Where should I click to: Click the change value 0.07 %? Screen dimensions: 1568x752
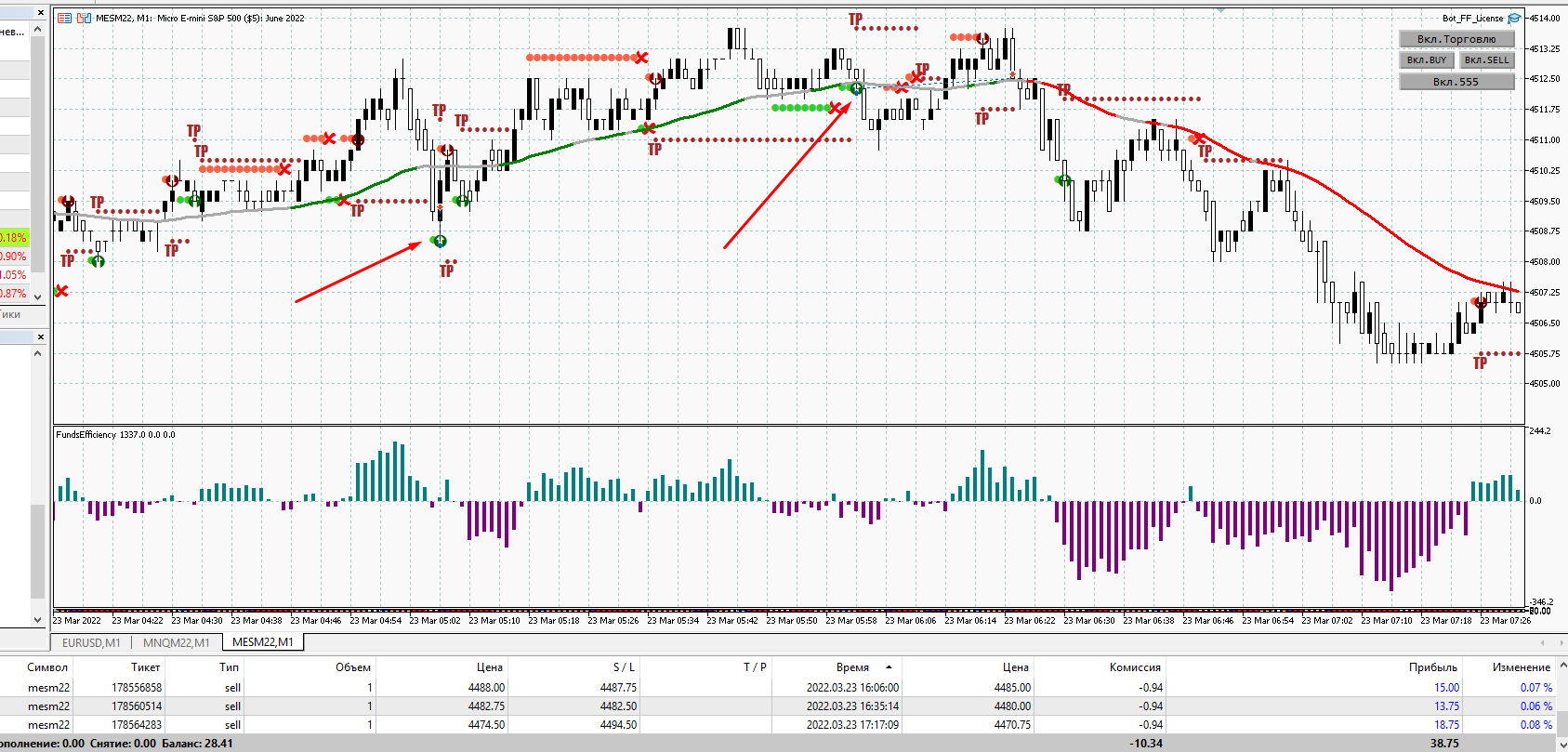(x=1535, y=688)
